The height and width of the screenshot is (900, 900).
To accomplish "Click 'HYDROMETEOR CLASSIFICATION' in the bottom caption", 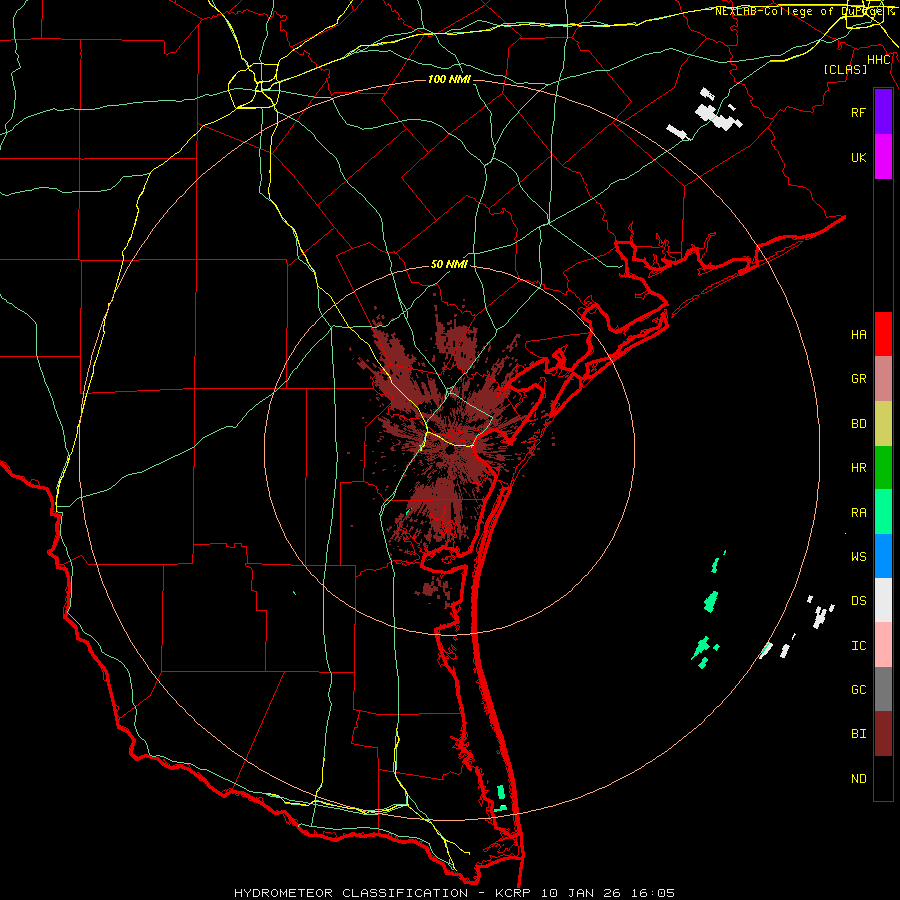I will click(x=351, y=893).
